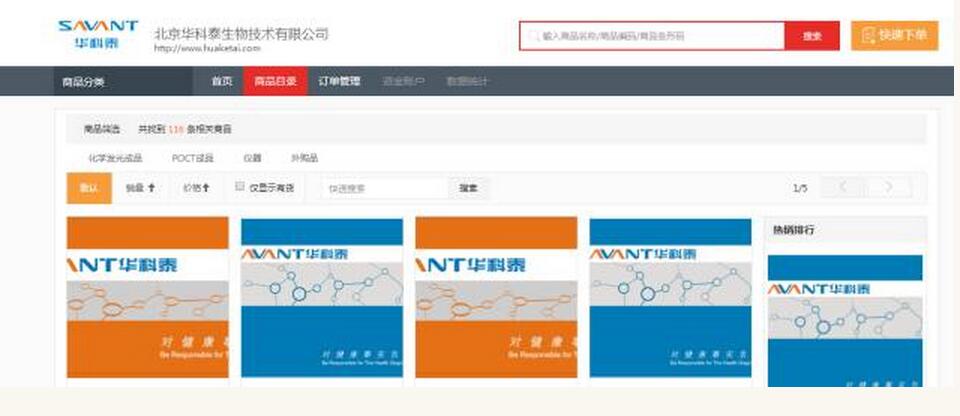This screenshot has height=416, width=960.
Task: Open the product thumbnail under 热销排行
Action: coord(845,321)
